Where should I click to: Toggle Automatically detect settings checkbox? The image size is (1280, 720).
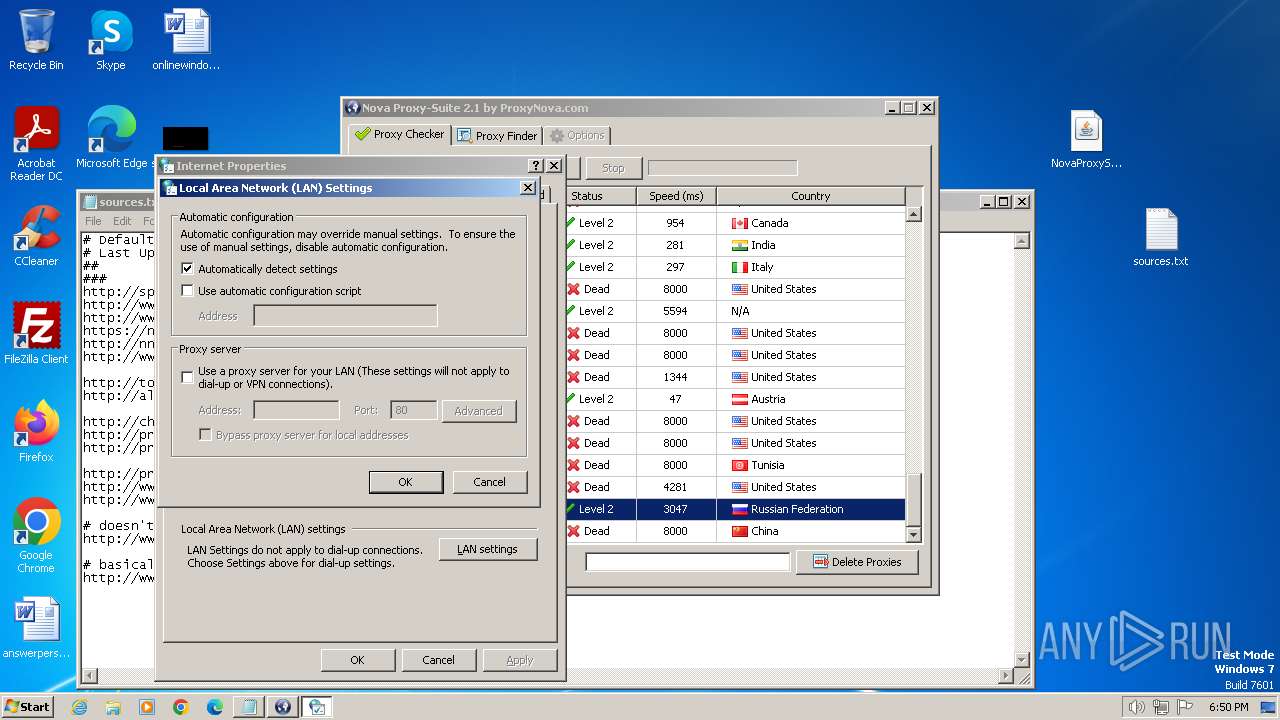[187, 269]
